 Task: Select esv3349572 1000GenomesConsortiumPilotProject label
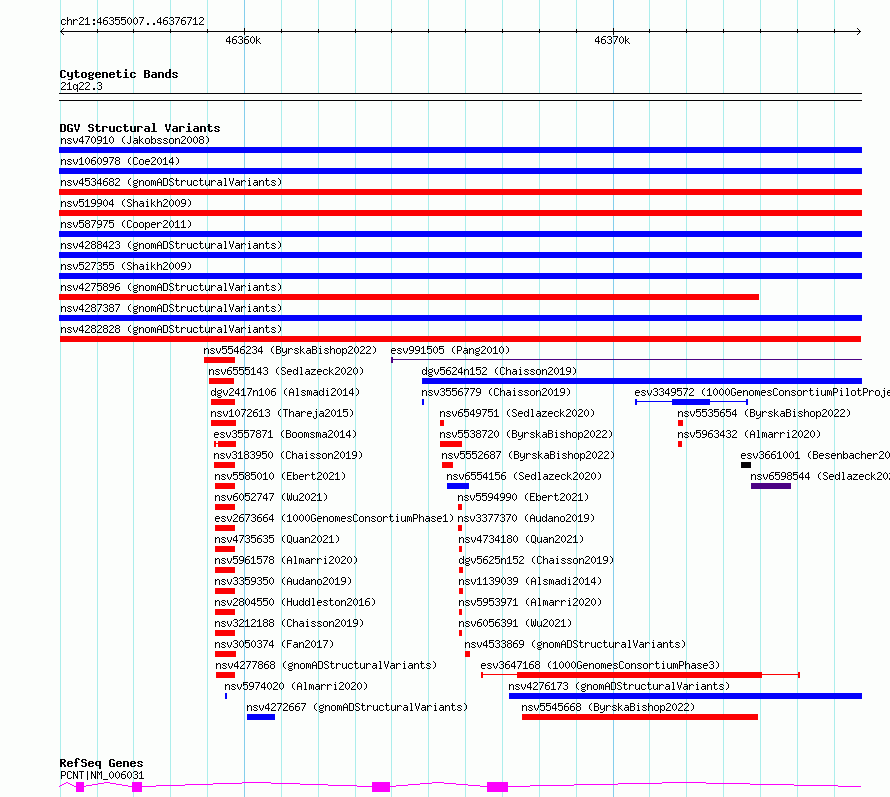pyautogui.click(x=762, y=392)
